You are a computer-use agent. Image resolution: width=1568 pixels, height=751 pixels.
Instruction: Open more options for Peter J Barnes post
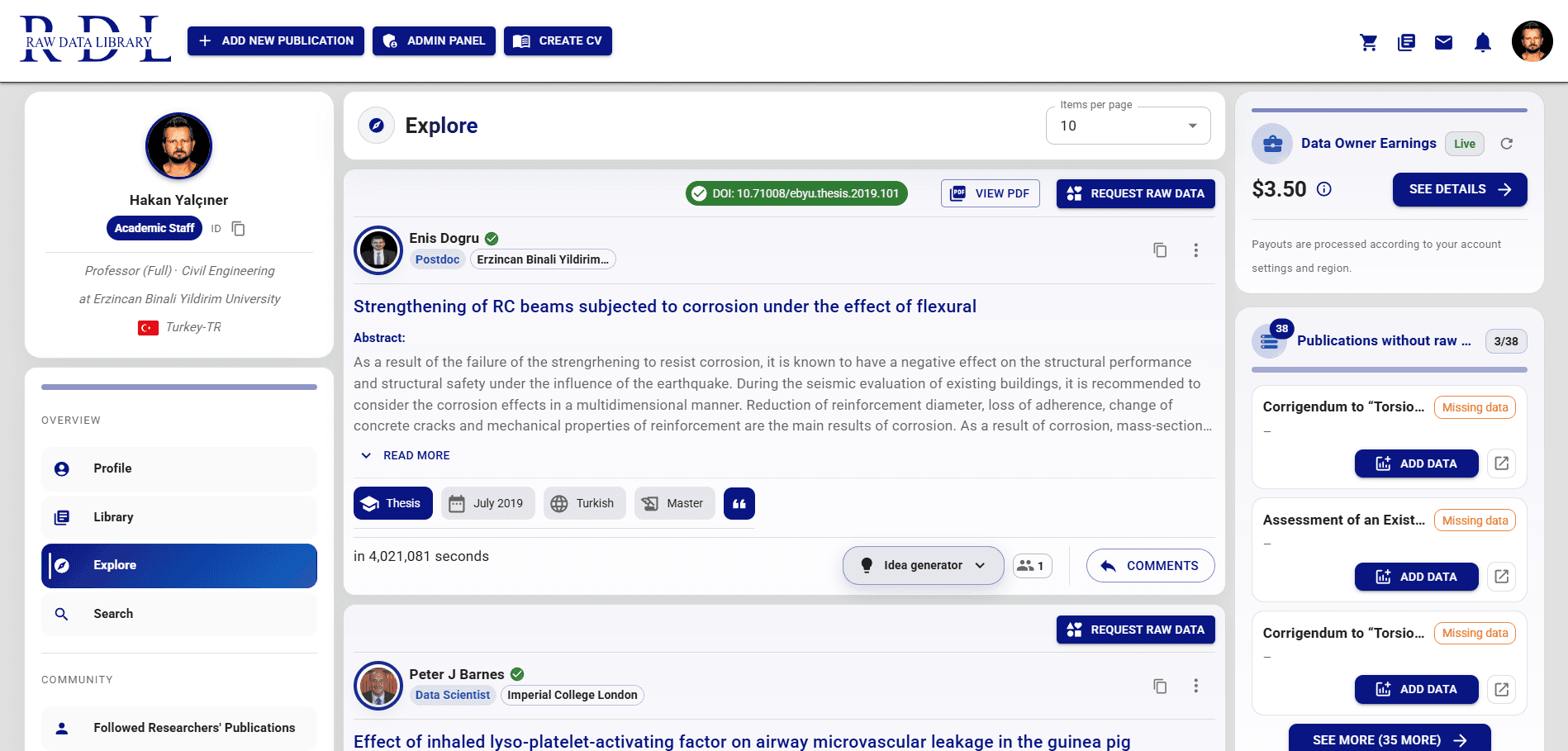[1195, 686]
